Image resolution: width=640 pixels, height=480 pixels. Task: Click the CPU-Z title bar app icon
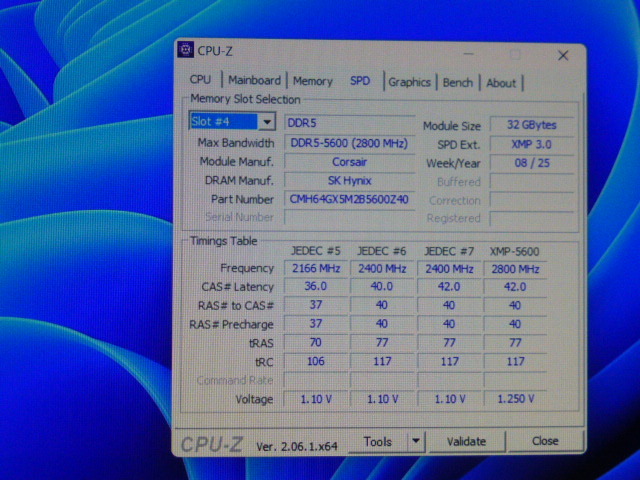point(186,50)
